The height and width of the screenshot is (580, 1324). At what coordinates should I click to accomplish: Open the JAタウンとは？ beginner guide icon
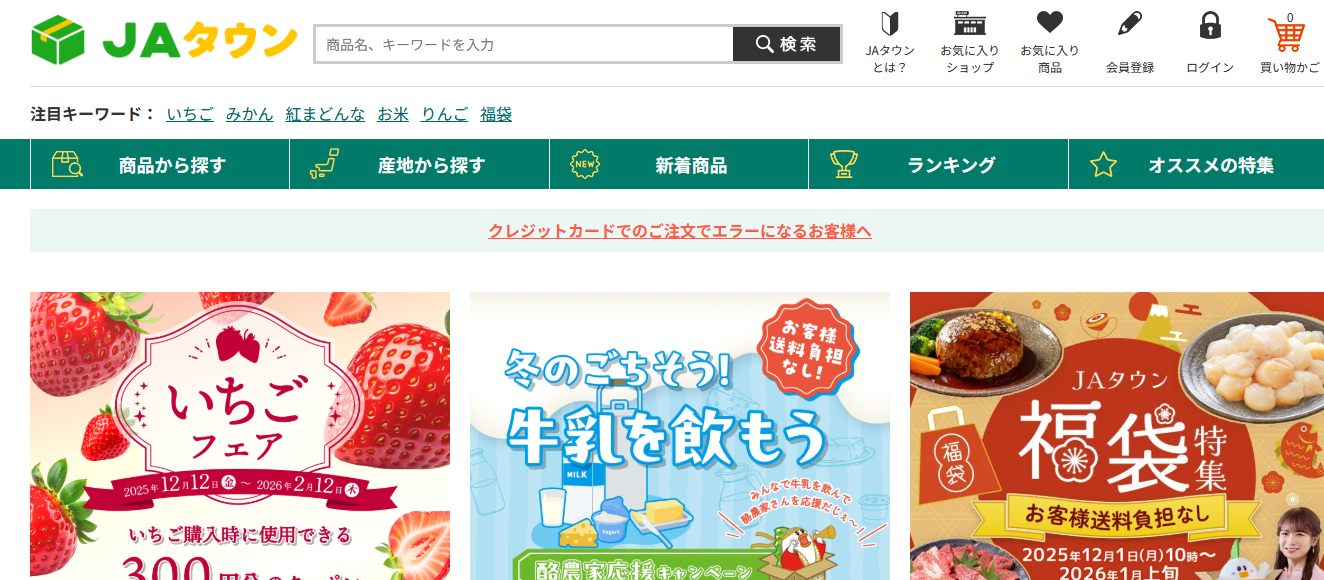coord(889,43)
